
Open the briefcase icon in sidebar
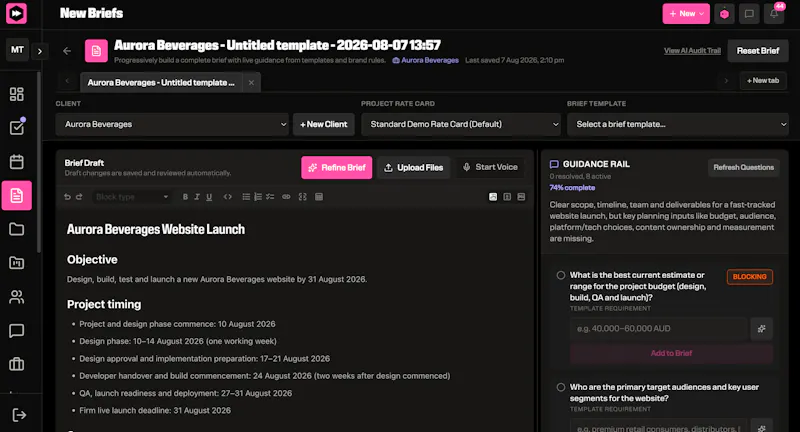[x=16, y=364]
